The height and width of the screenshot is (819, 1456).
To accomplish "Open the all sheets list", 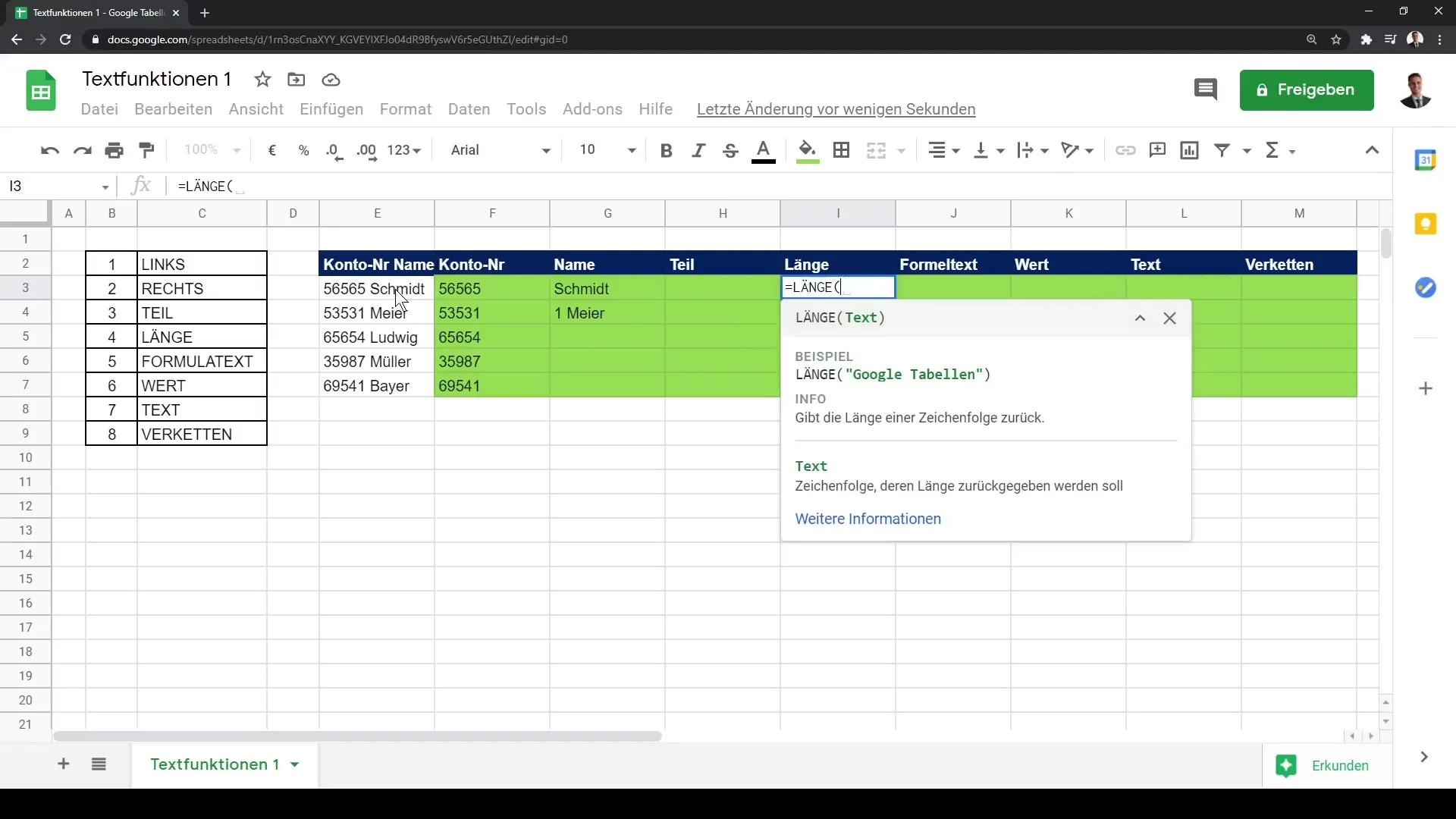I will coord(99,764).
